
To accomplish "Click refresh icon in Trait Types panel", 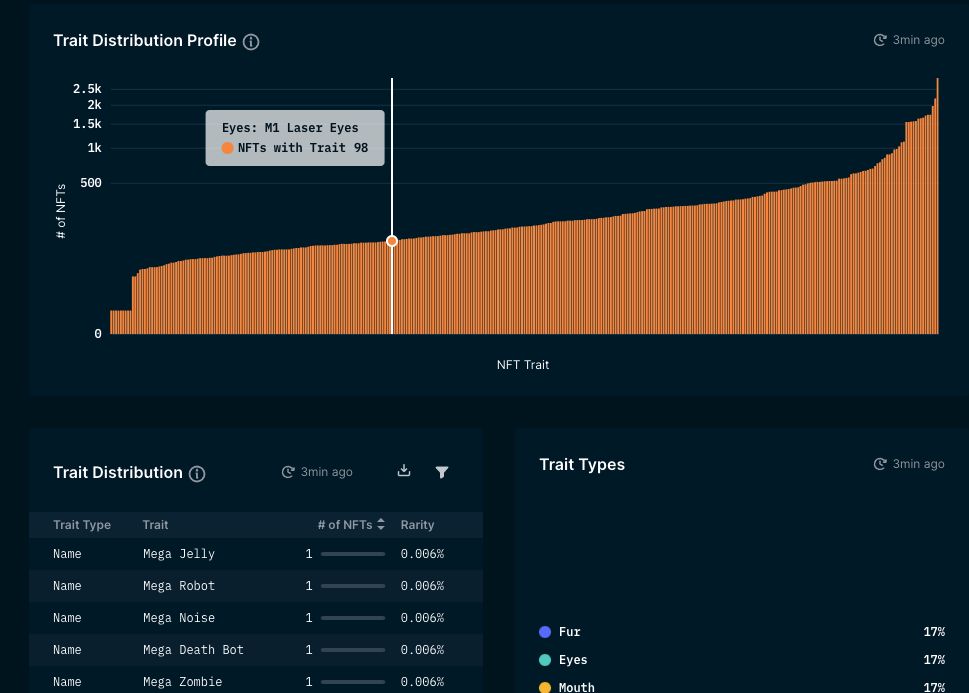I will click(880, 464).
